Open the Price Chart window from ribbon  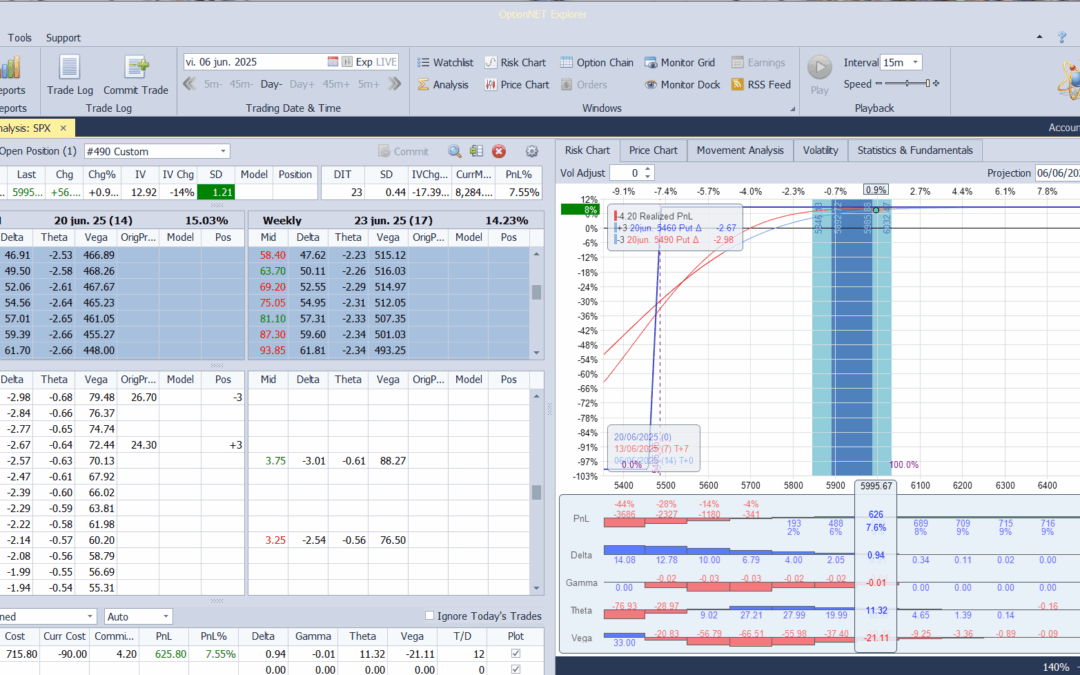517,85
